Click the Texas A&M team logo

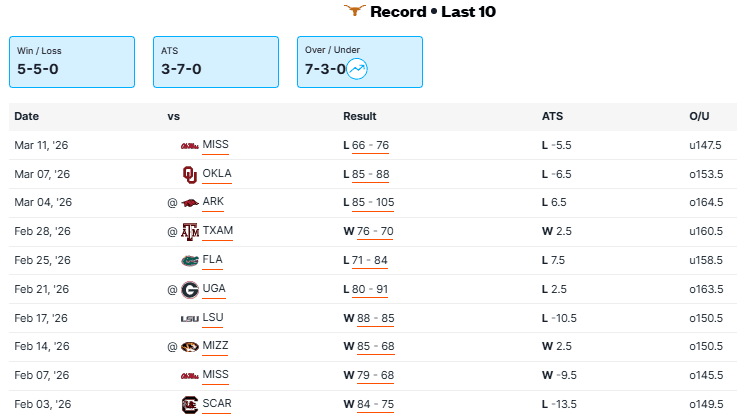(190, 232)
